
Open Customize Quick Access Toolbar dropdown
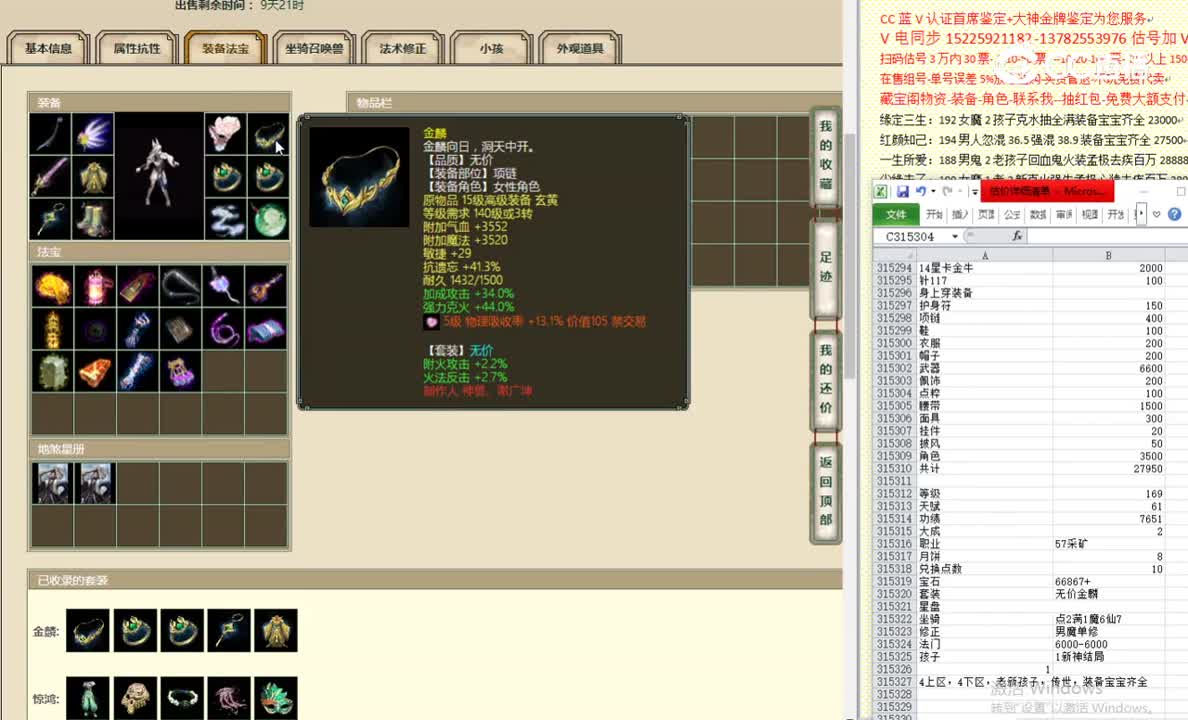coord(974,192)
